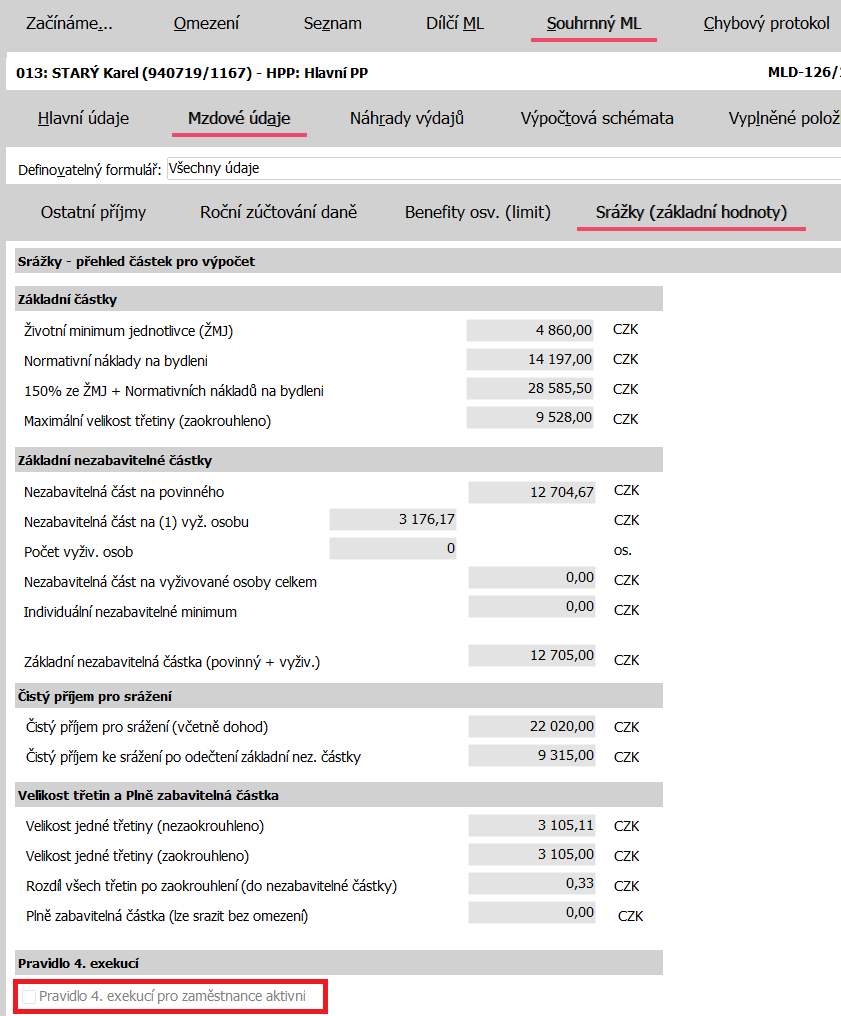Screen dimensions: 841x1016
Task: Select the Benefity osv. (limit) subtab
Action: 477,212
